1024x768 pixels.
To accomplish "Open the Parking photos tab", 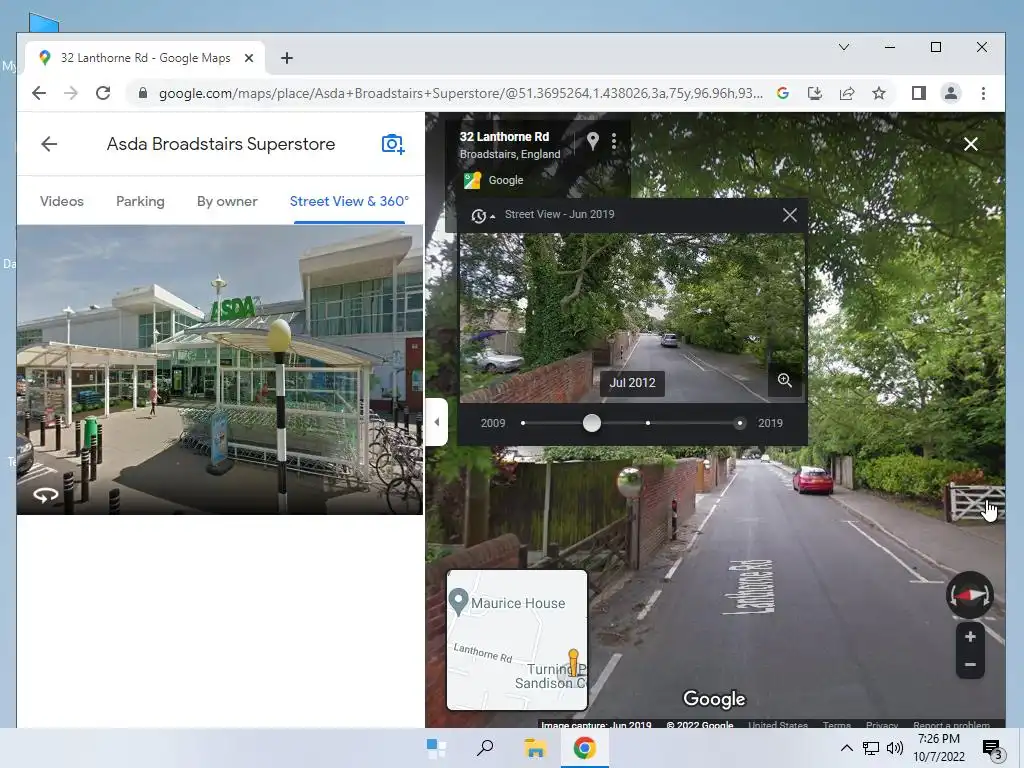I will click(x=140, y=201).
